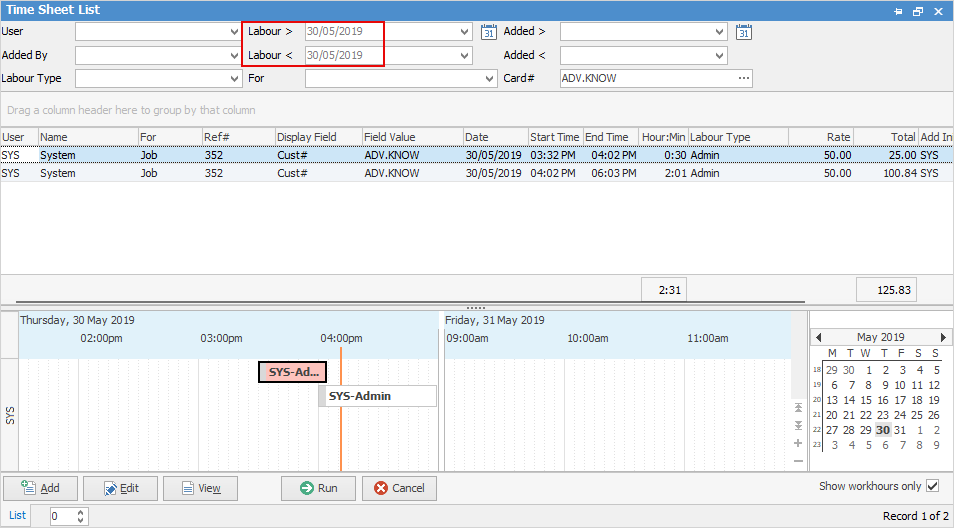Click the Cancel button

(x=399, y=488)
